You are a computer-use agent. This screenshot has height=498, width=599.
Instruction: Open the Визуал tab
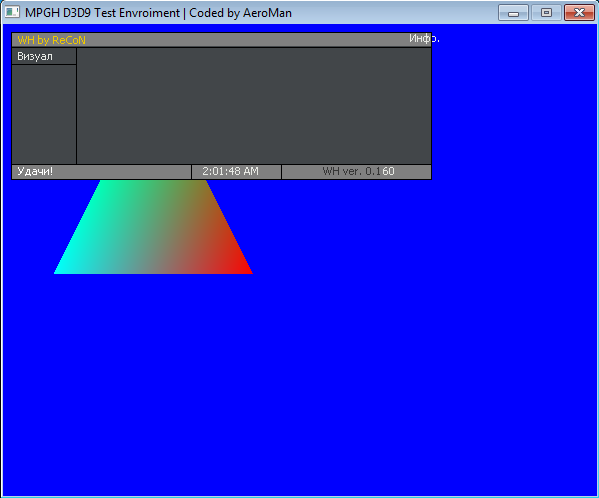pos(44,57)
